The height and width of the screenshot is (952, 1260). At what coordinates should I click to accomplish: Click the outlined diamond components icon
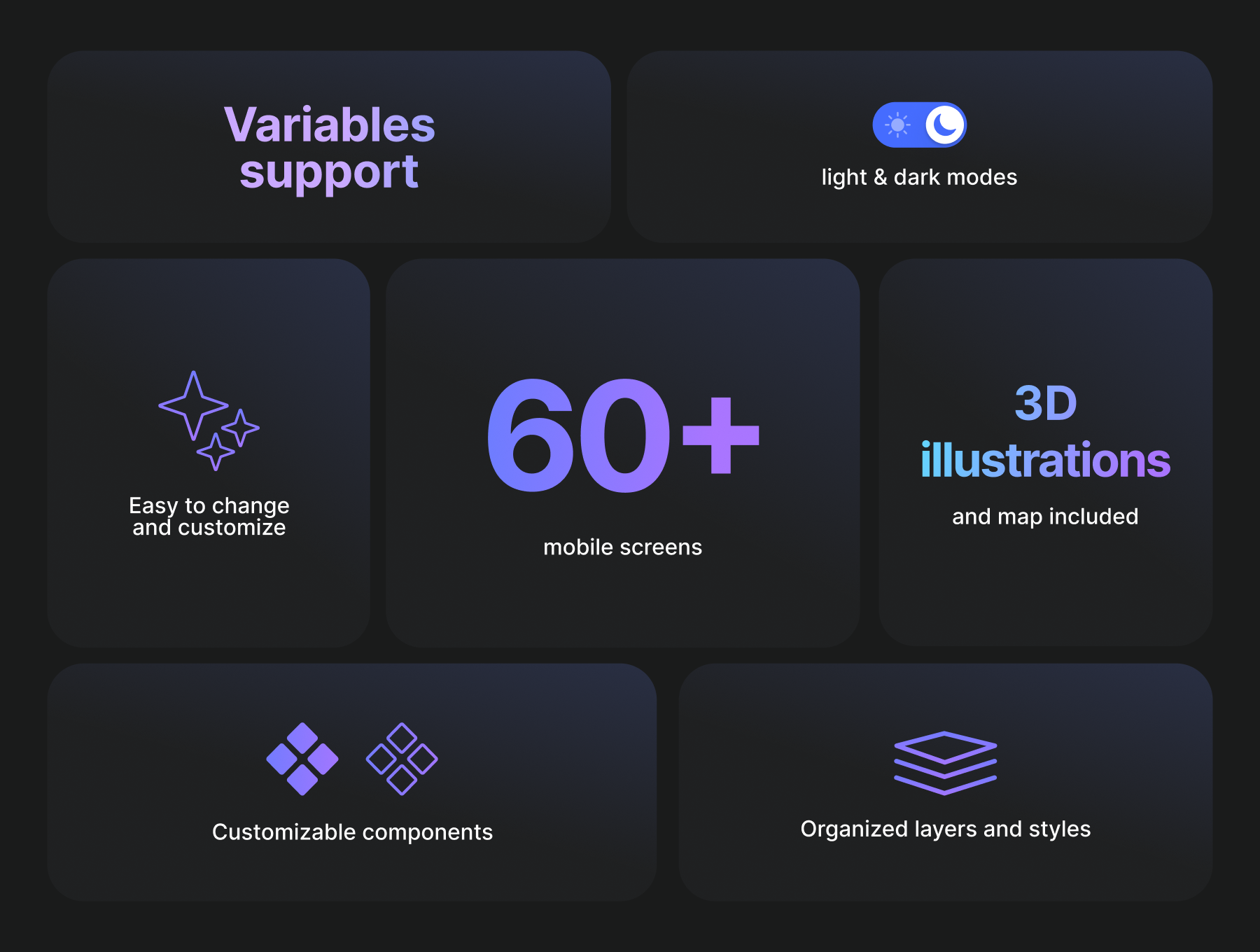point(402,759)
